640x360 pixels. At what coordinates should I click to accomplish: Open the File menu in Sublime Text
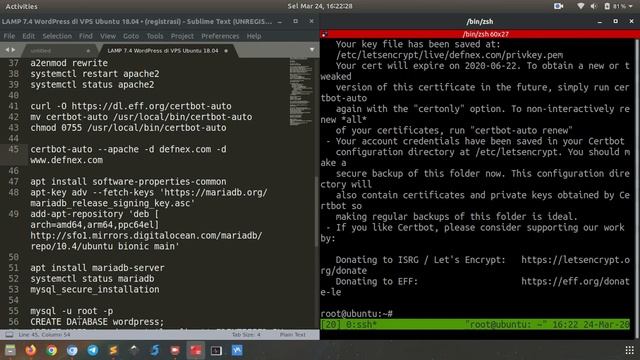(9, 36)
